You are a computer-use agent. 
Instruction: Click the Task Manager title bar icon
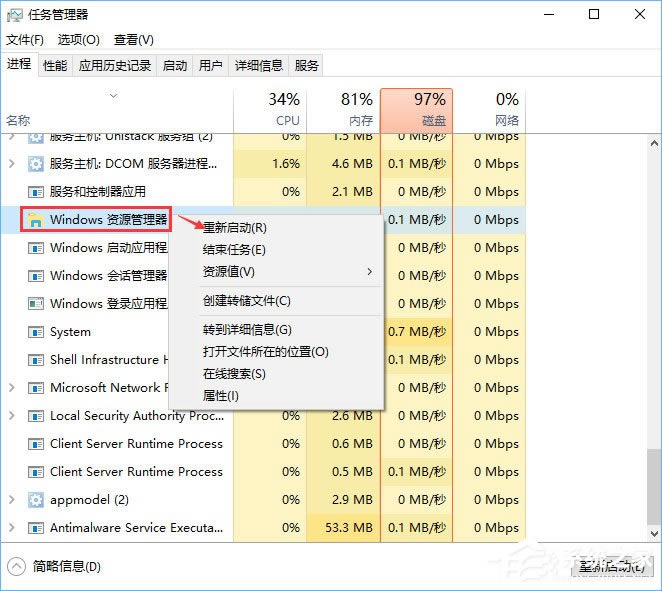[x=15, y=15]
